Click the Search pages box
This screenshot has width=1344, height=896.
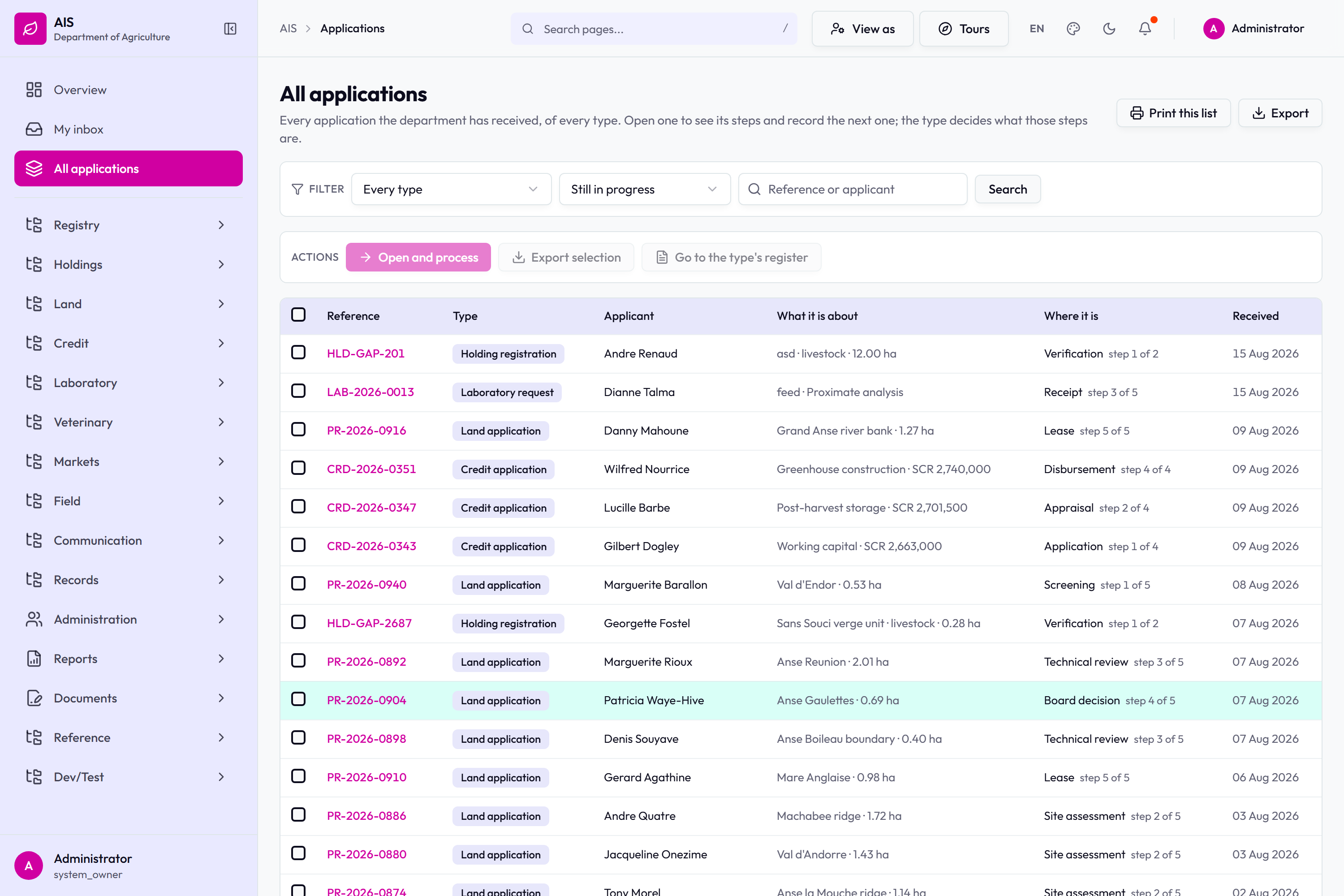(654, 29)
